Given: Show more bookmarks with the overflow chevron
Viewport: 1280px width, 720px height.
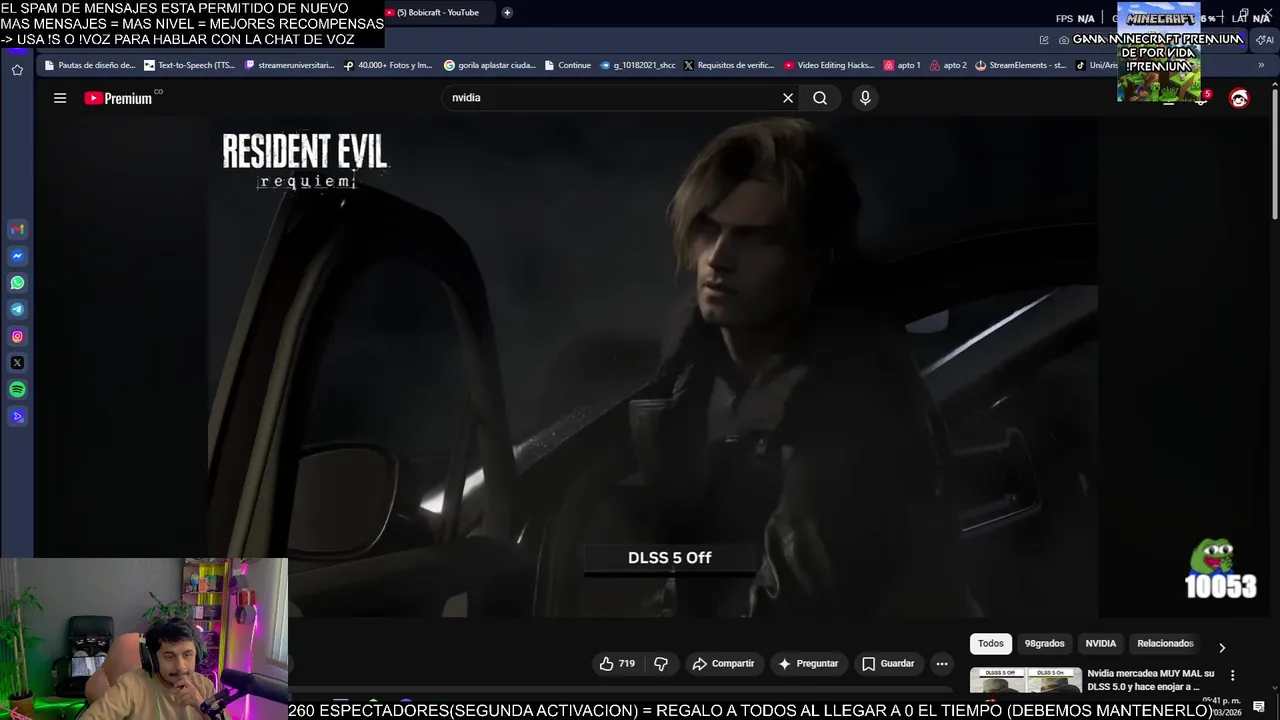Looking at the screenshot, I should pyautogui.click(x=1261, y=65).
